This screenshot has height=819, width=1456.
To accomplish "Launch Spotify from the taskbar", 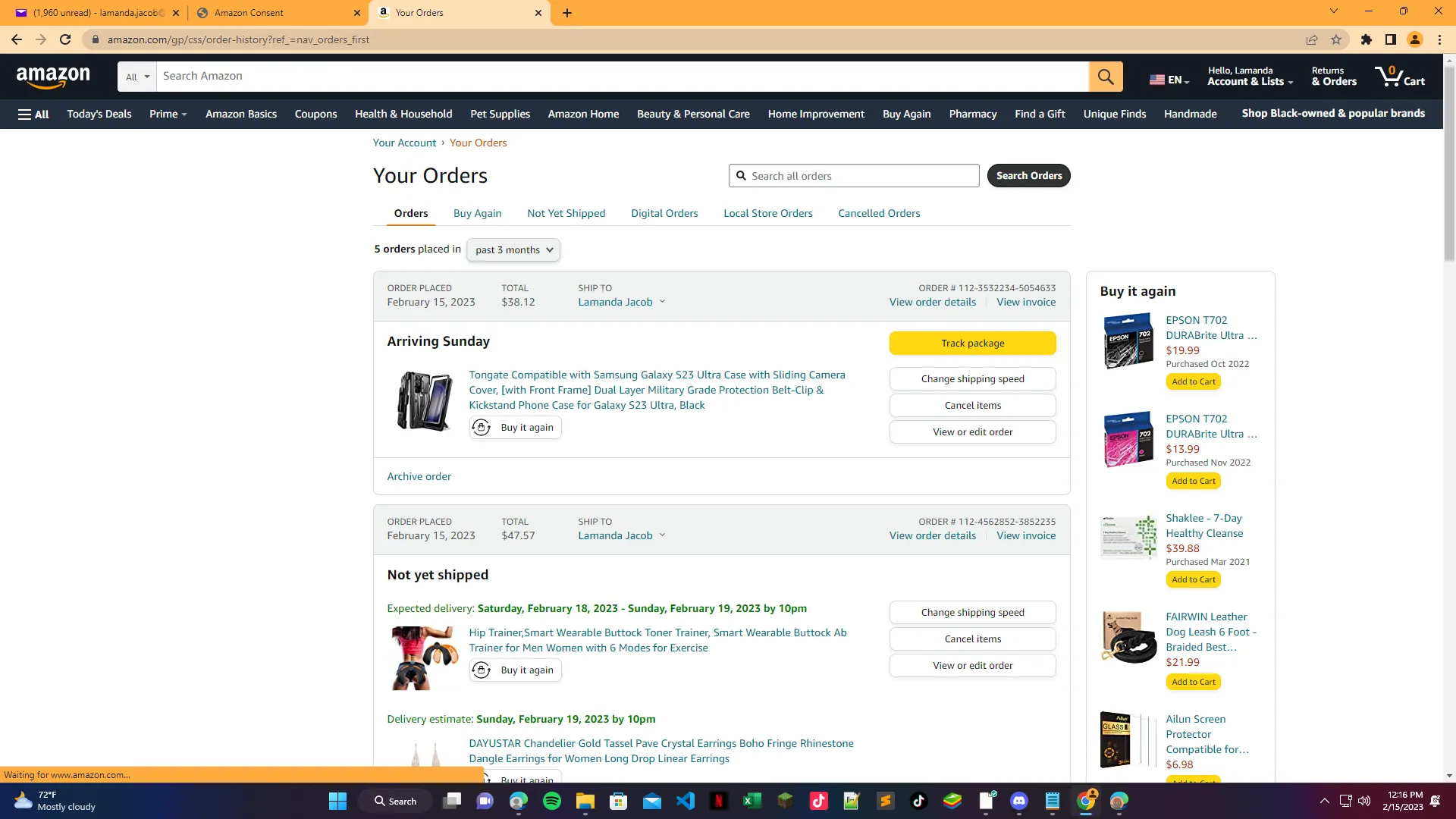I will click(x=552, y=801).
